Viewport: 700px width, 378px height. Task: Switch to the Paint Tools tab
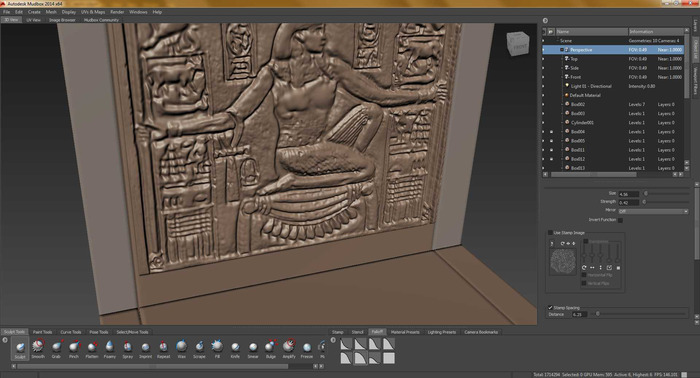pyautogui.click(x=42, y=332)
